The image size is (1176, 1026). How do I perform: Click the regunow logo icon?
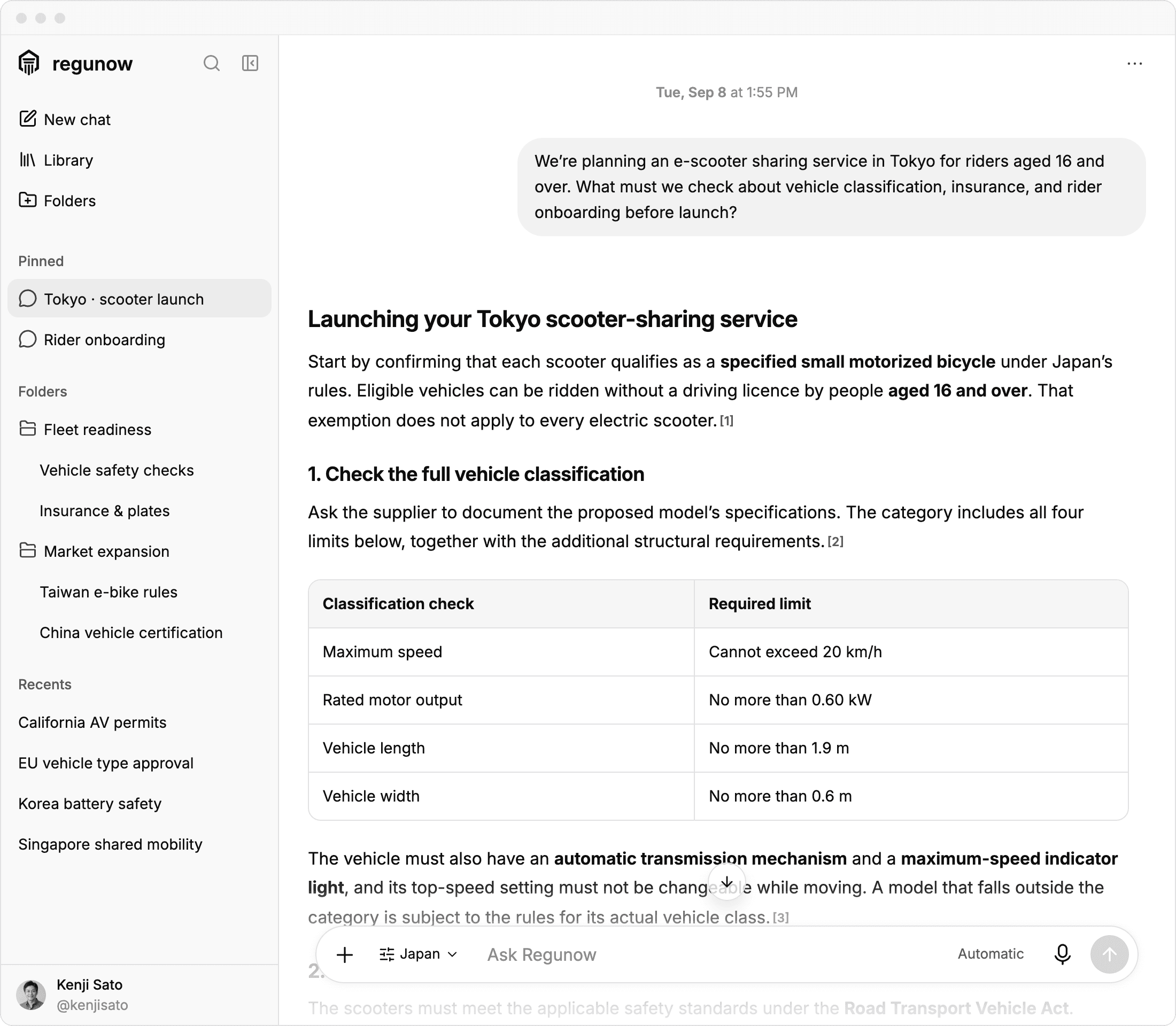[x=29, y=63]
